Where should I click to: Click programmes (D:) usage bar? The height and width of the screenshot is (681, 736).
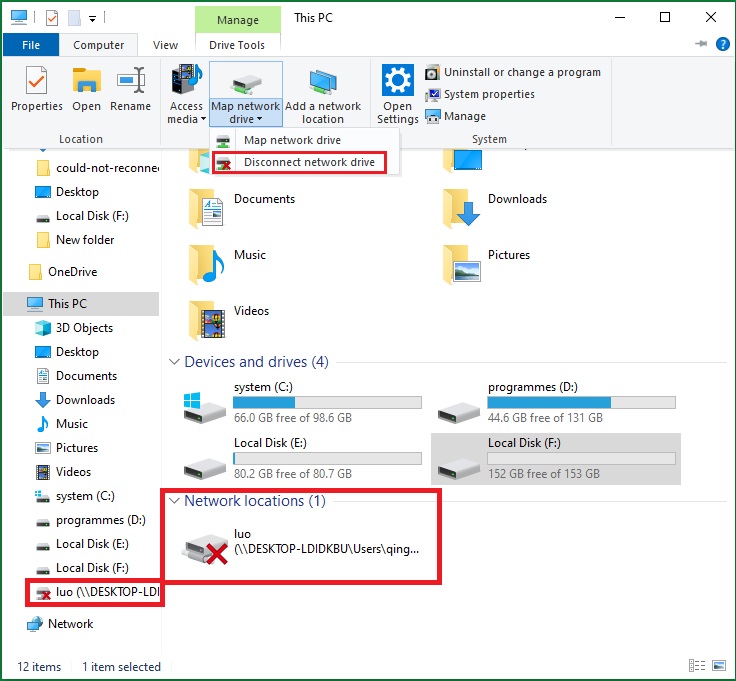[x=581, y=402]
